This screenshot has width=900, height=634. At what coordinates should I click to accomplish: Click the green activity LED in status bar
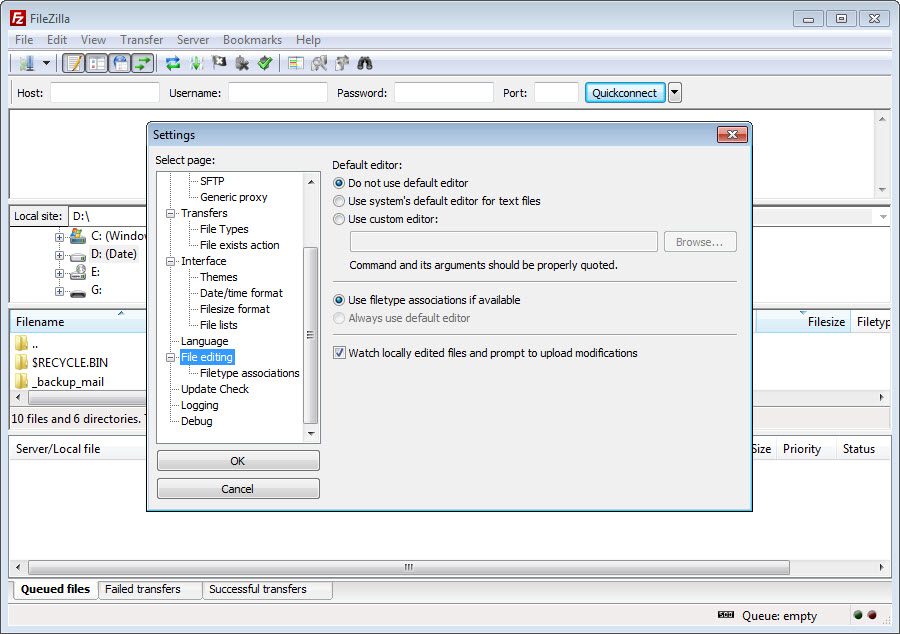858,615
